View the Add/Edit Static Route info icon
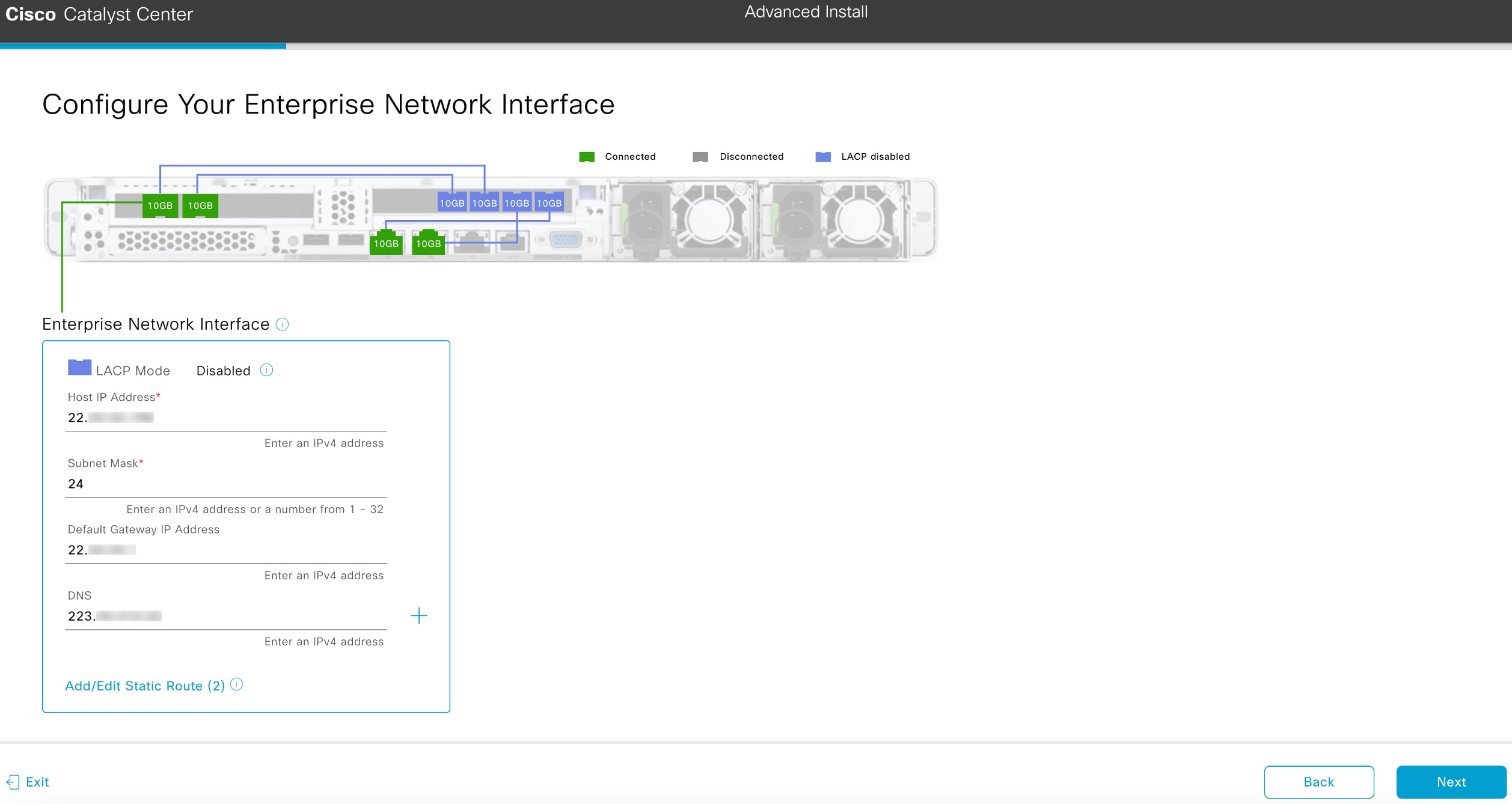Image resolution: width=1512 pixels, height=804 pixels. (236, 684)
